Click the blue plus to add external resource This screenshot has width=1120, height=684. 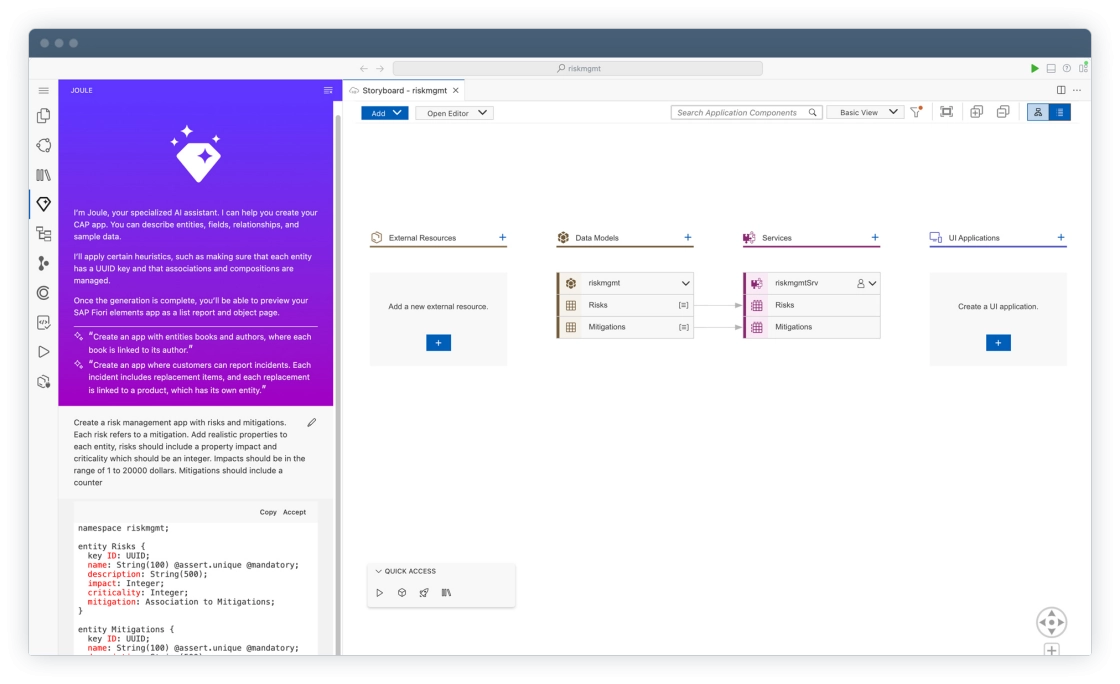439,343
